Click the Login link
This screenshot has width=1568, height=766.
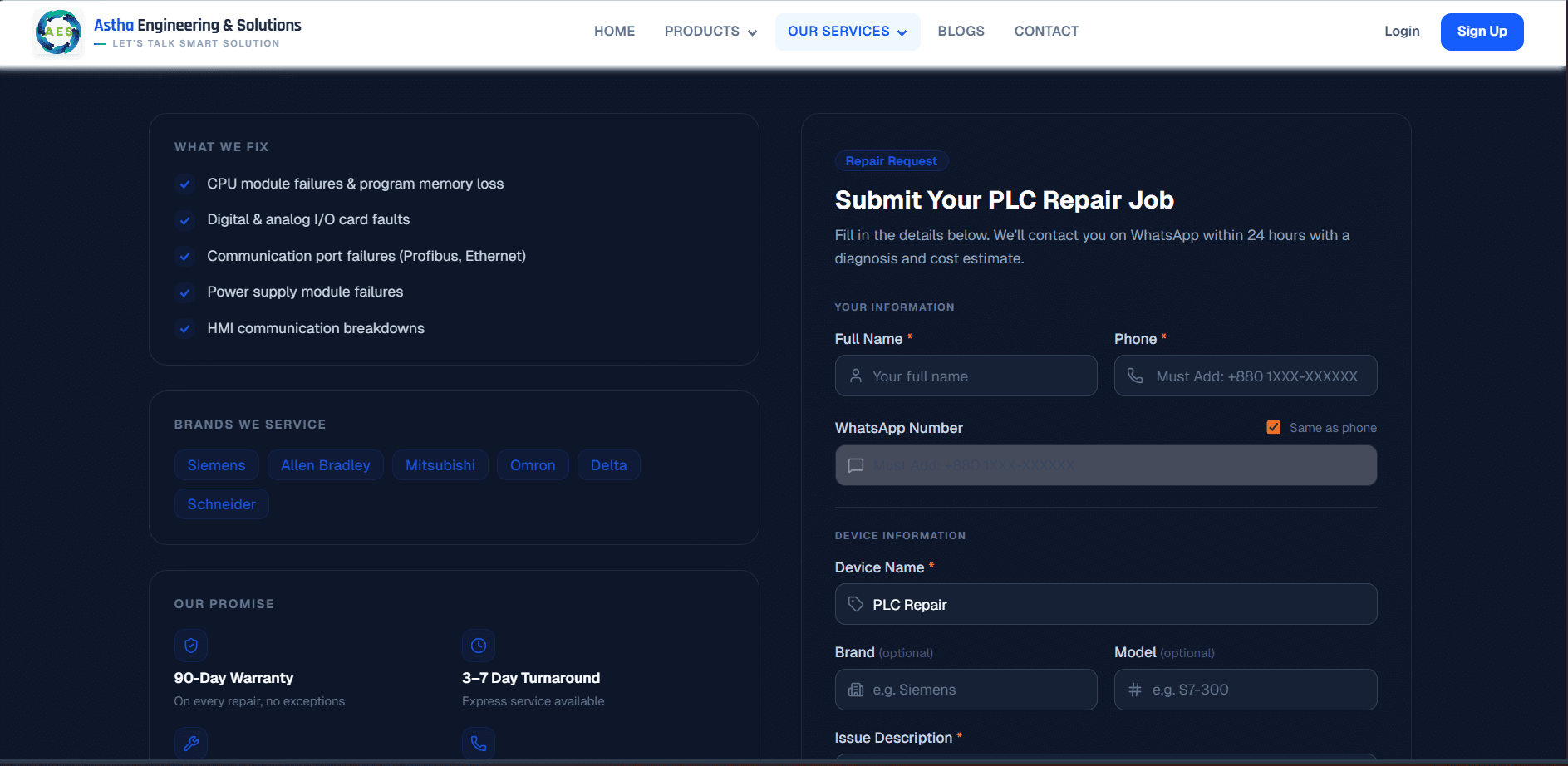[1402, 32]
